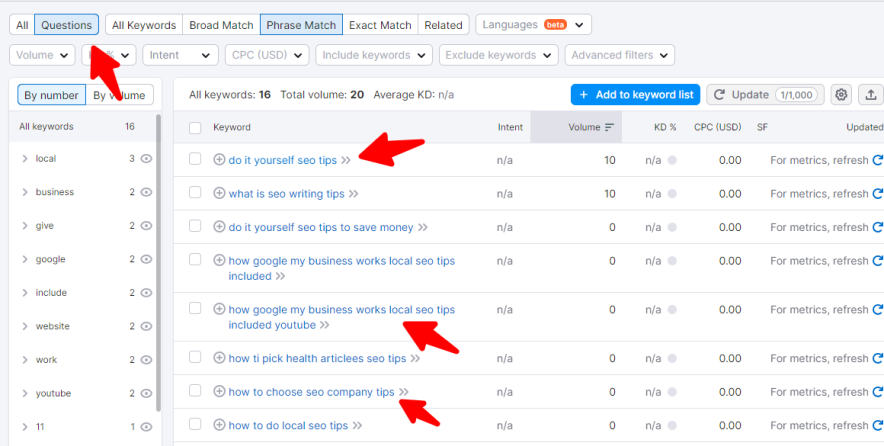Open the Volume filter dropdown
The width and height of the screenshot is (884, 446).
click(x=42, y=55)
